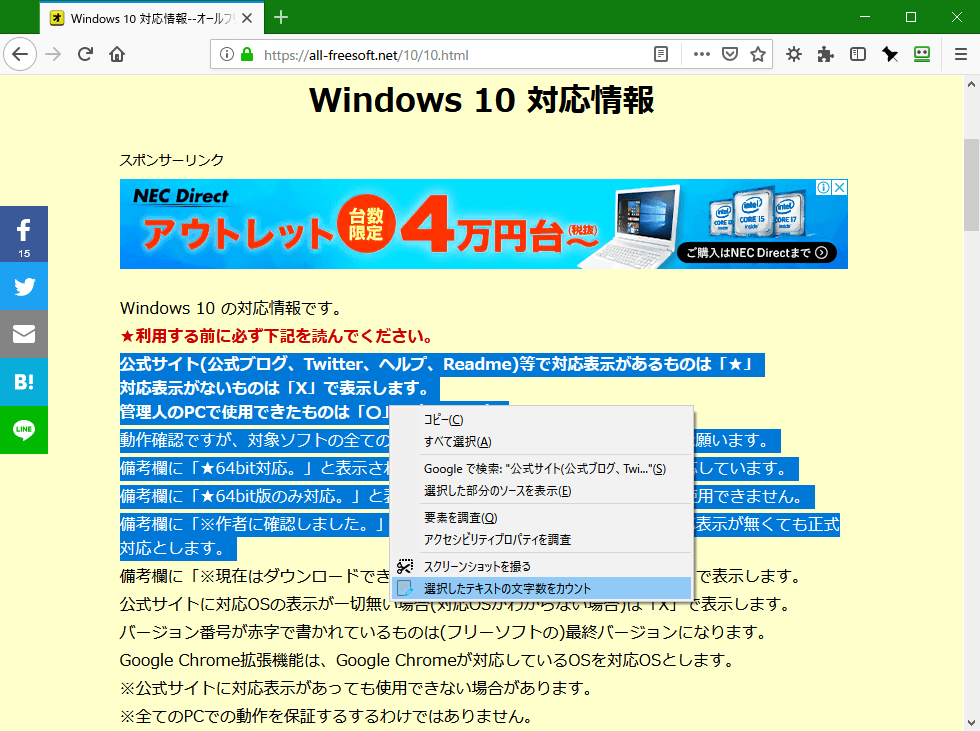This screenshot has height=731, width=980.
Task: Toggle reader view icon
Action: (661, 54)
